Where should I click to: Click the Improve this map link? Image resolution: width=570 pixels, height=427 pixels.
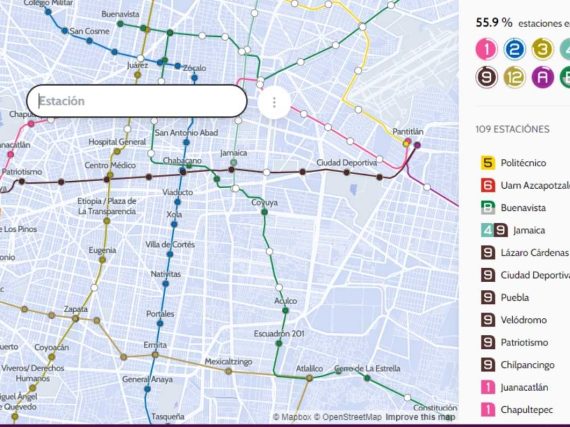tap(420, 417)
